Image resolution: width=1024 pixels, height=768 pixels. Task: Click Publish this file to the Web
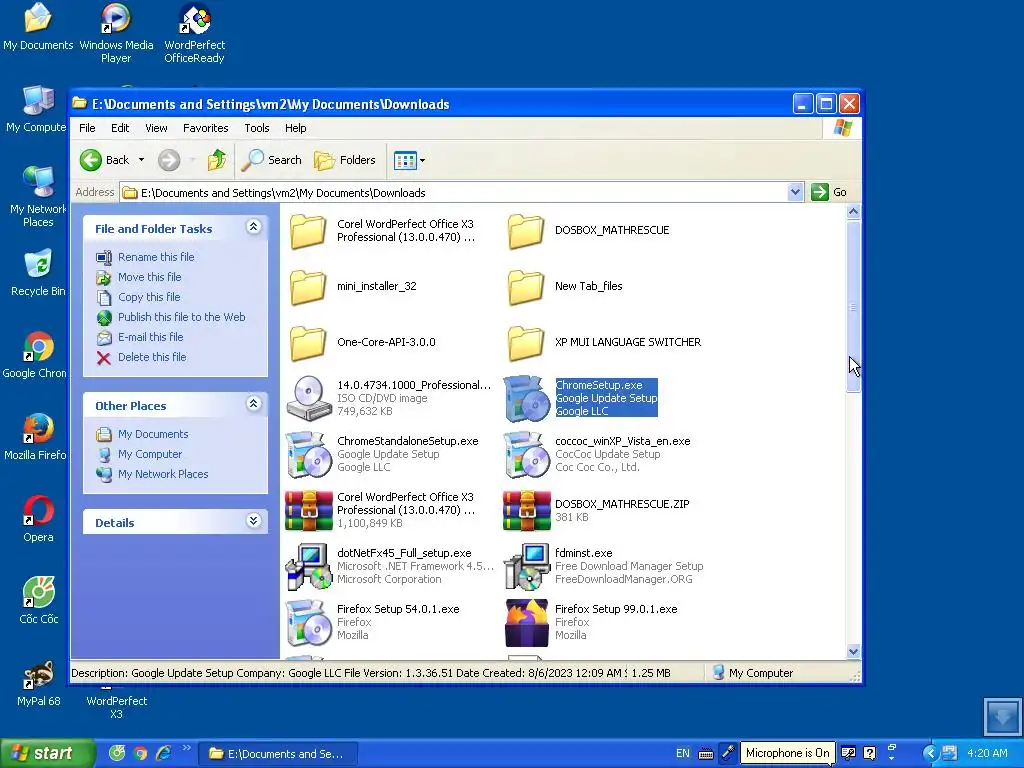pyautogui.click(x=182, y=317)
